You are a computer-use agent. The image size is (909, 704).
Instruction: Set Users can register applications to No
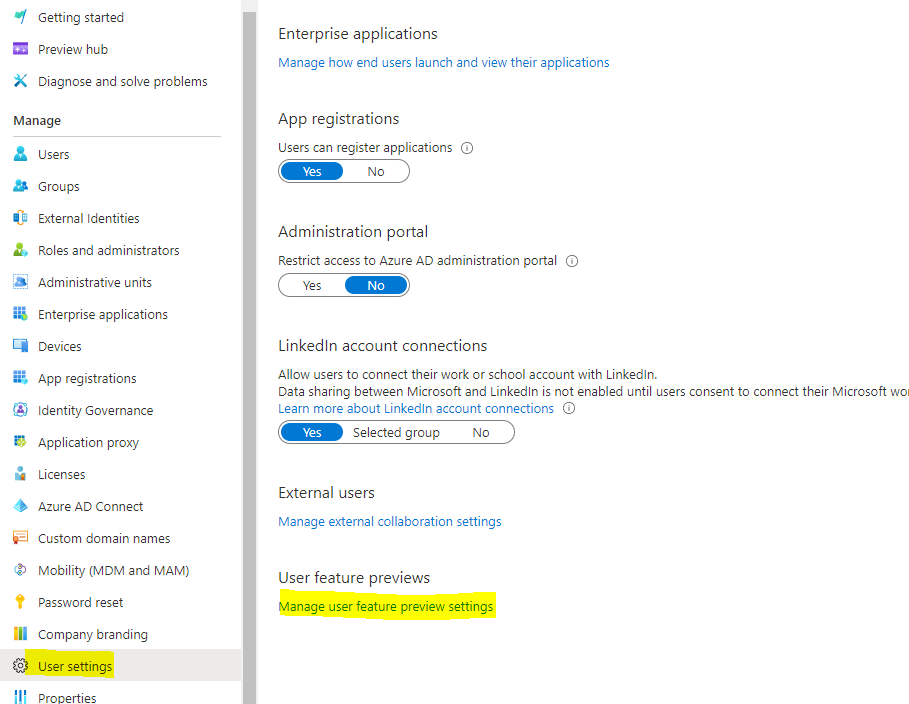[x=376, y=171]
